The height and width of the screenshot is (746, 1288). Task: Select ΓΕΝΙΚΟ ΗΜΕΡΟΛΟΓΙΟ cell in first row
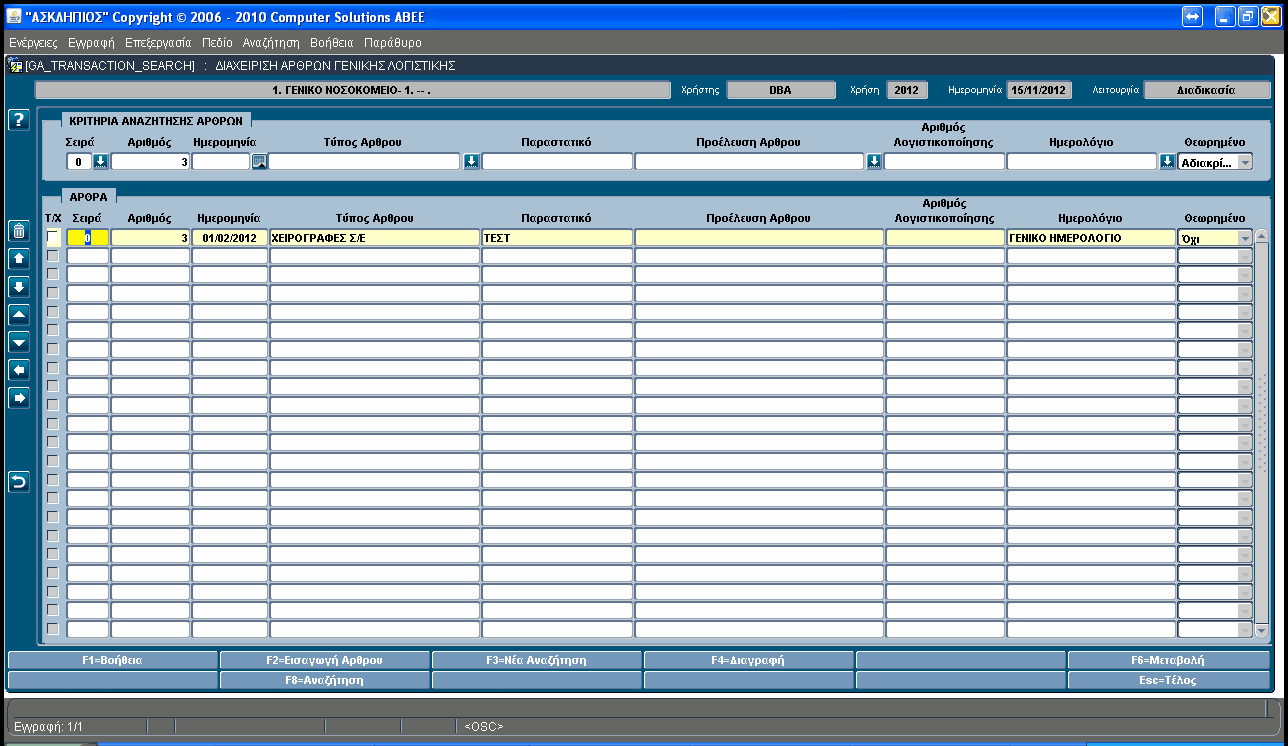coord(1091,238)
